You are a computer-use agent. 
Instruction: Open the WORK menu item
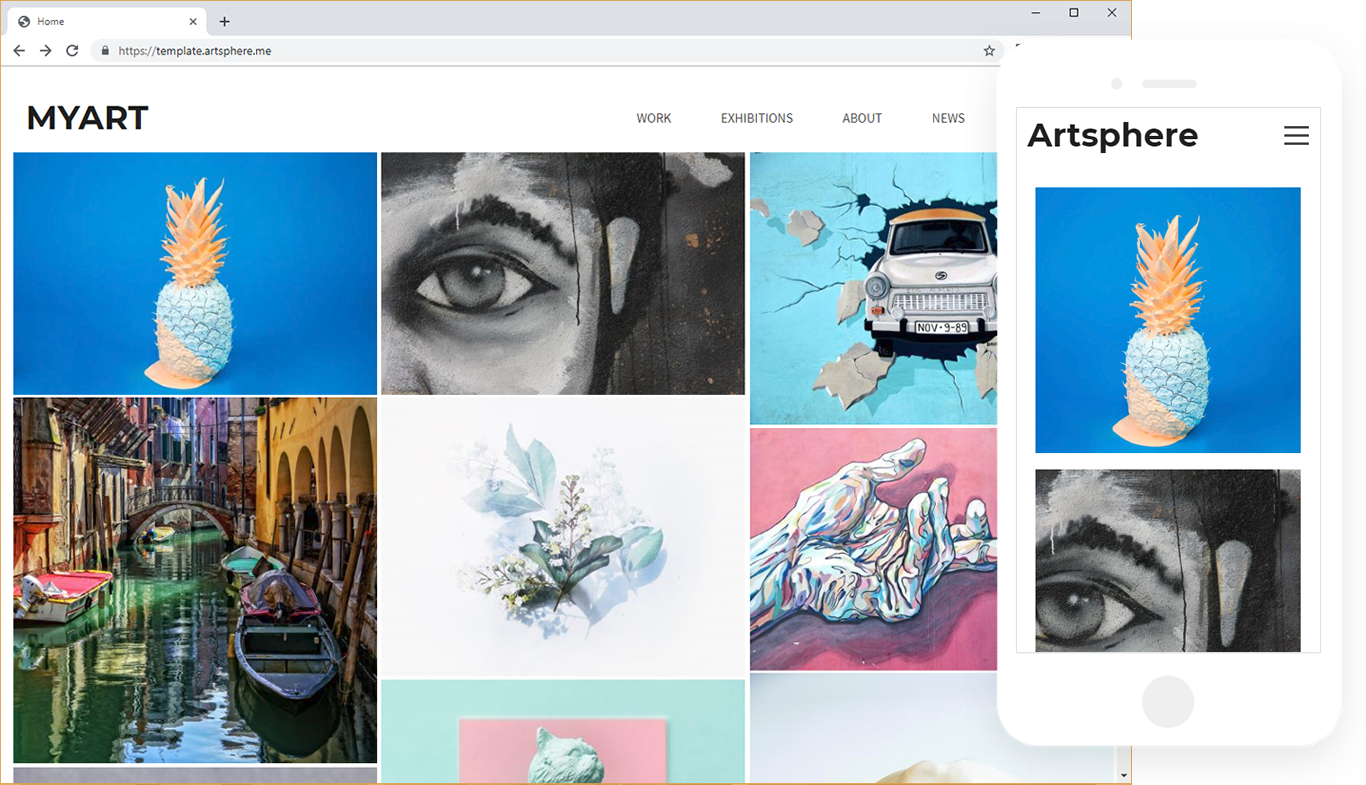point(654,118)
